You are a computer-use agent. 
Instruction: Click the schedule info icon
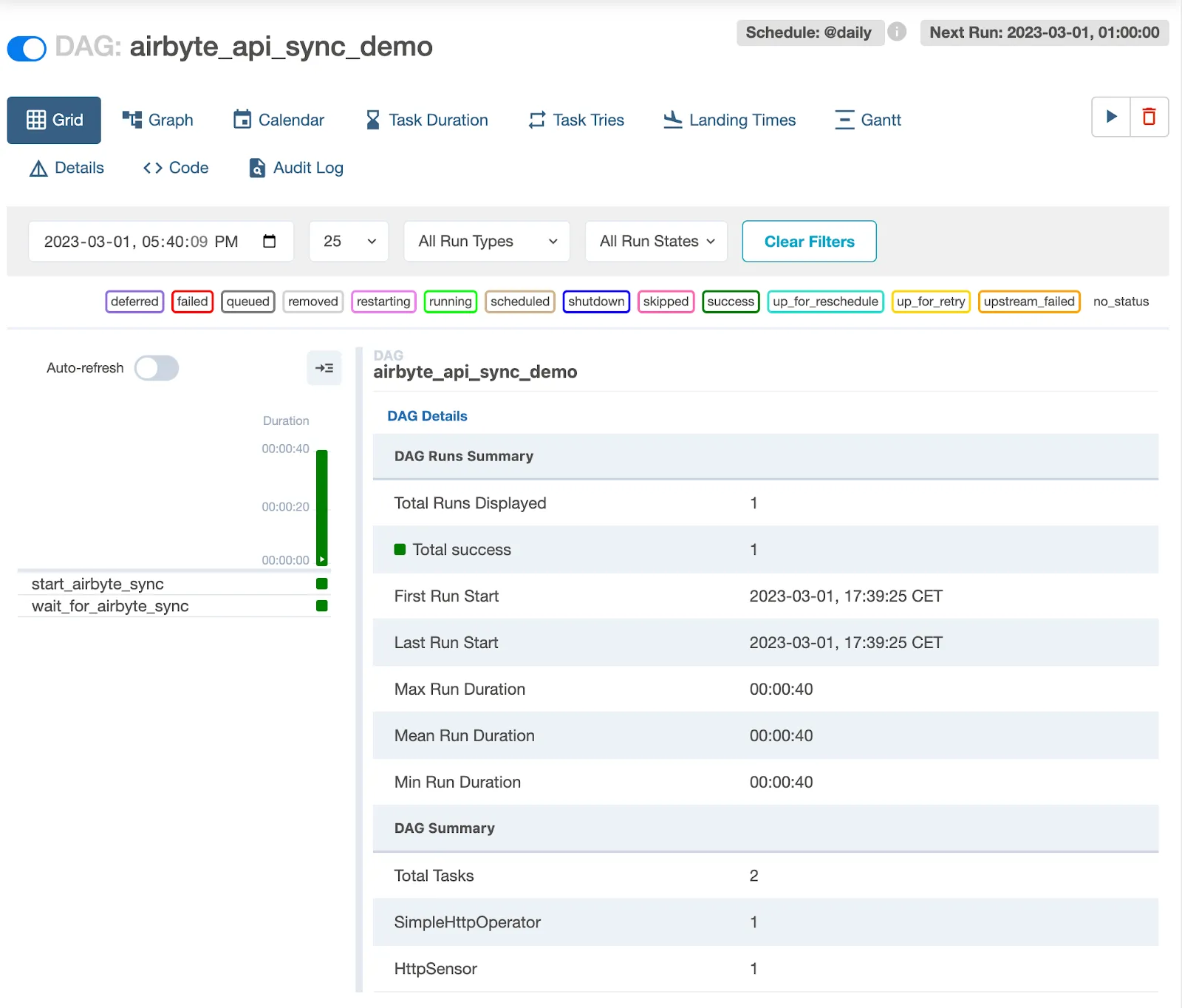pos(897,32)
